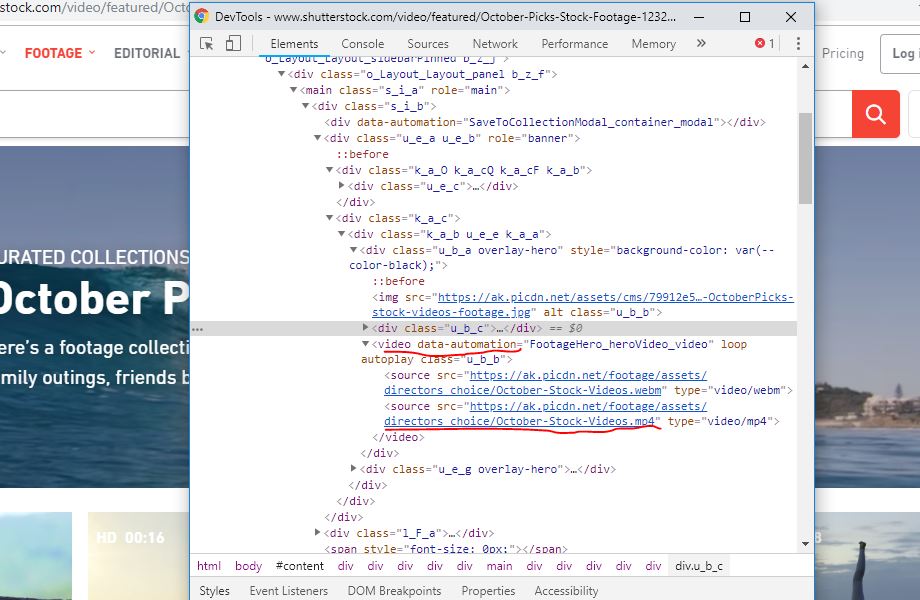Select the Properties pane tab
This screenshot has height=600, width=920.
pyautogui.click(x=488, y=591)
